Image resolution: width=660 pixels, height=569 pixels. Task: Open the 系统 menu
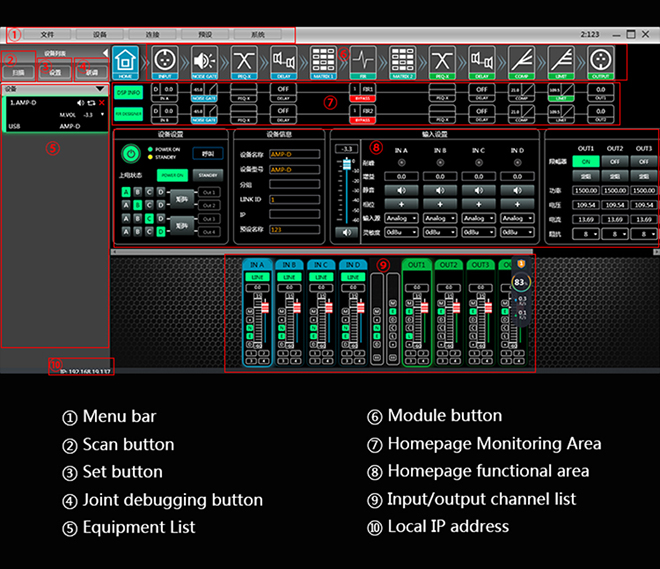coord(258,35)
